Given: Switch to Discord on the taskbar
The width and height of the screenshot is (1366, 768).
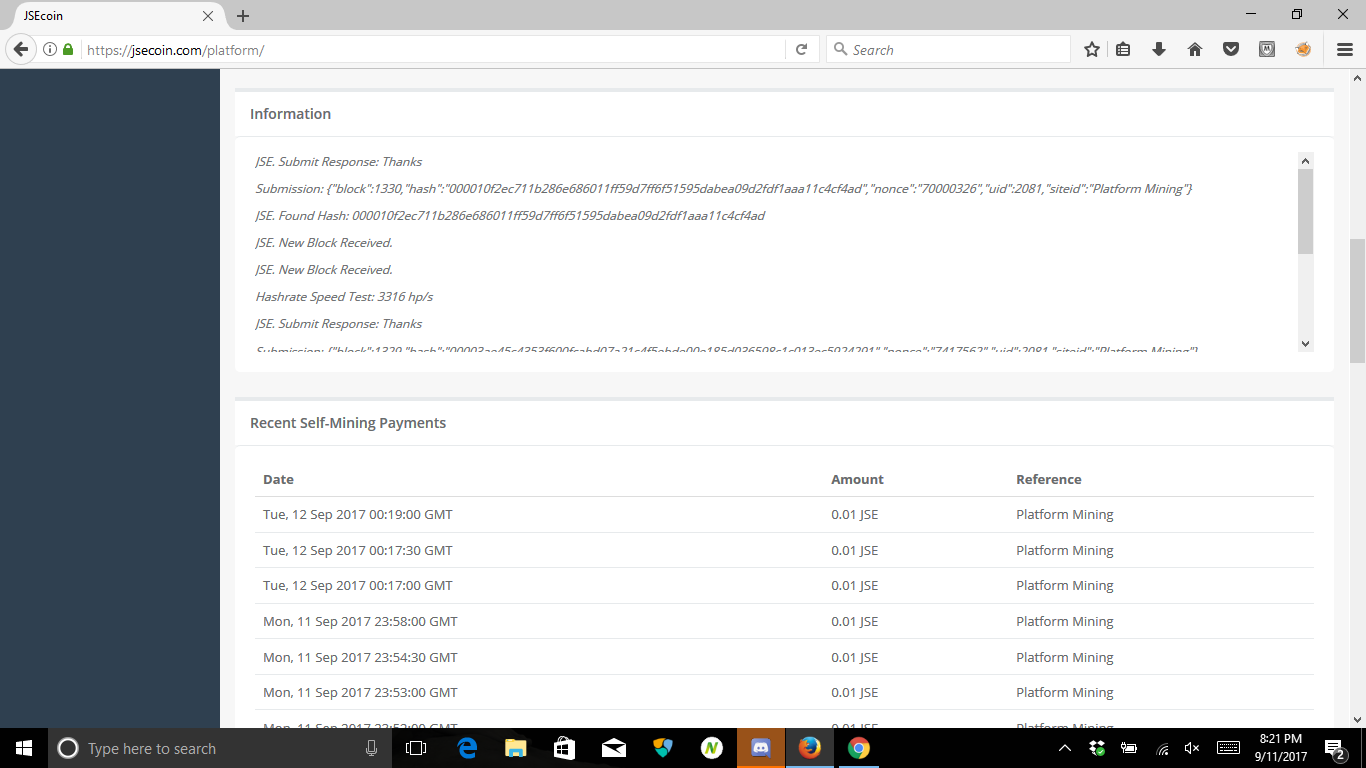Looking at the screenshot, I should coord(761,748).
